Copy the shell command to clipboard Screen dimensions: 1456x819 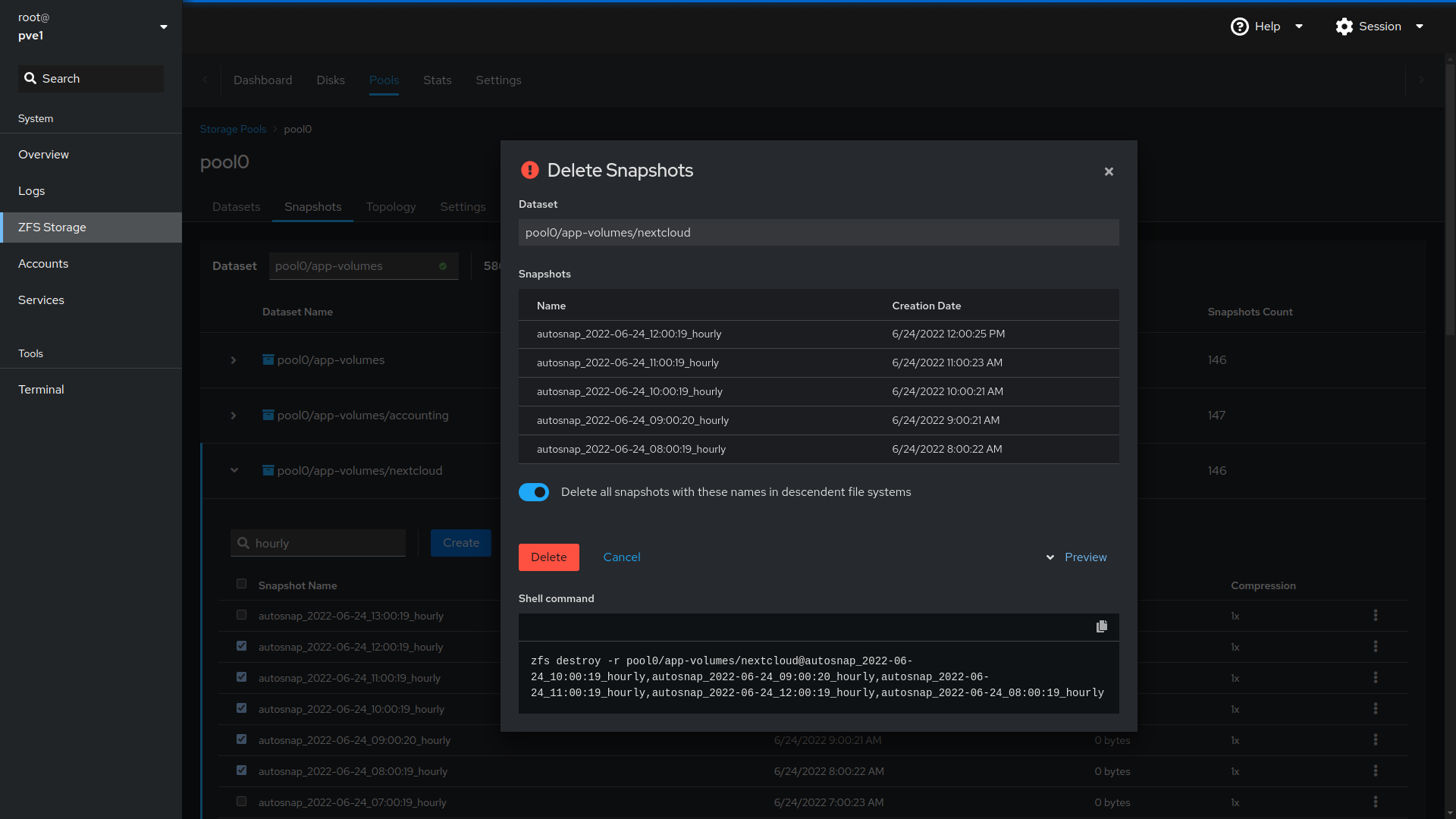[1102, 626]
